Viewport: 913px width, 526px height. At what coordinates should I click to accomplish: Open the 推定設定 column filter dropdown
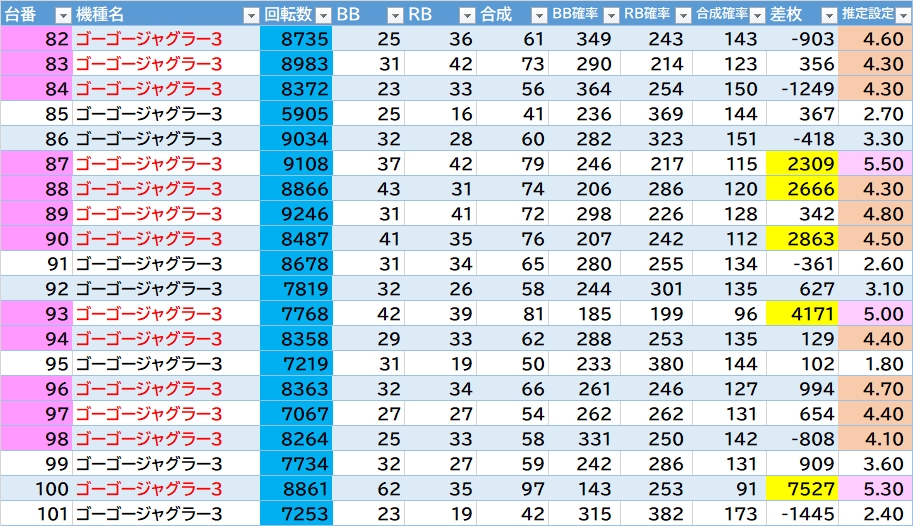(x=903, y=16)
